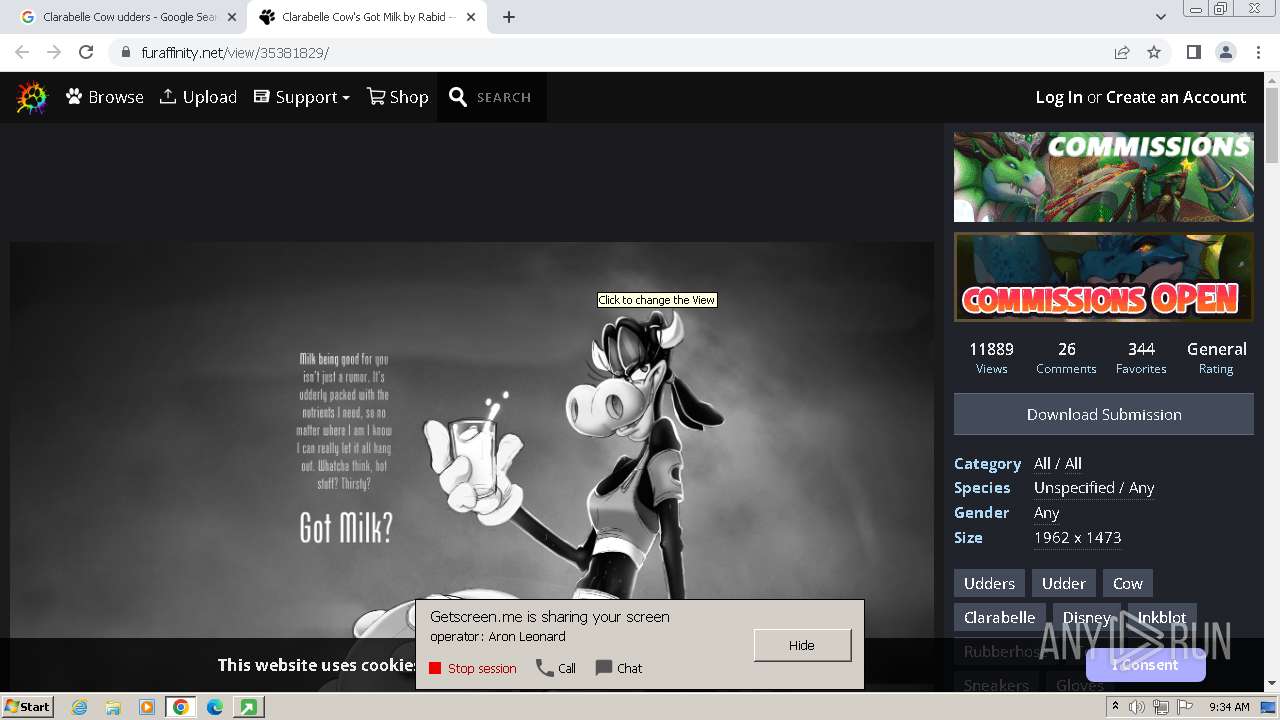Open Microsoft Edge from taskbar
1280x720 pixels.
(x=215, y=707)
